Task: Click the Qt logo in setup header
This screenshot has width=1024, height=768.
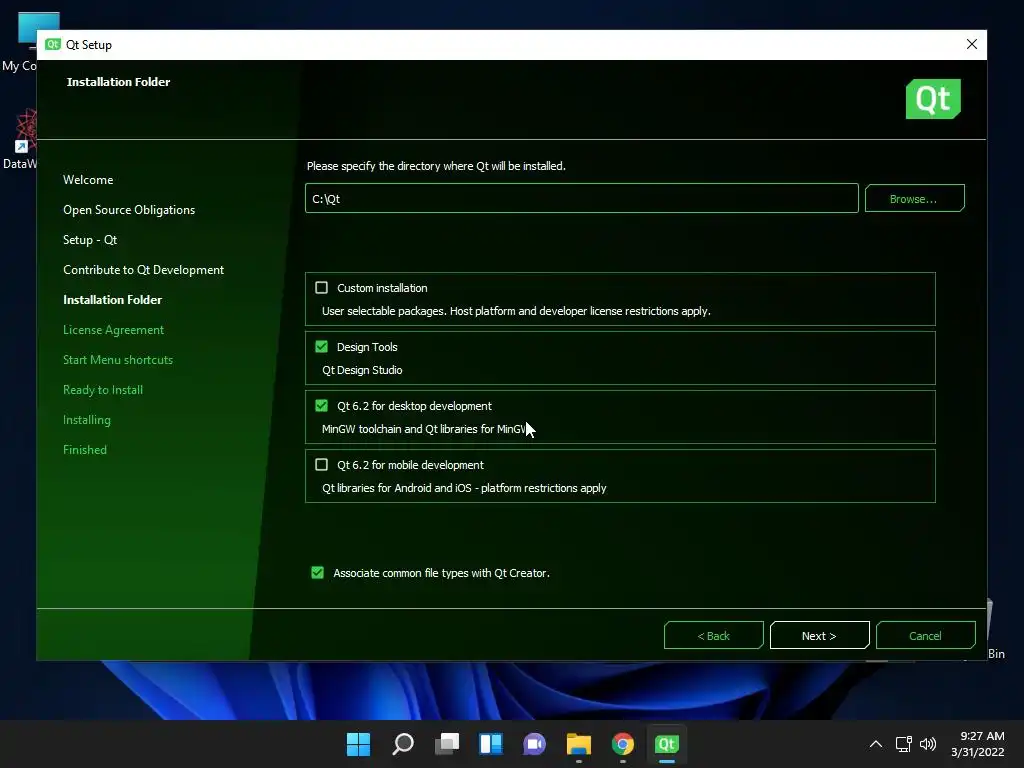Action: click(x=933, y=99)
